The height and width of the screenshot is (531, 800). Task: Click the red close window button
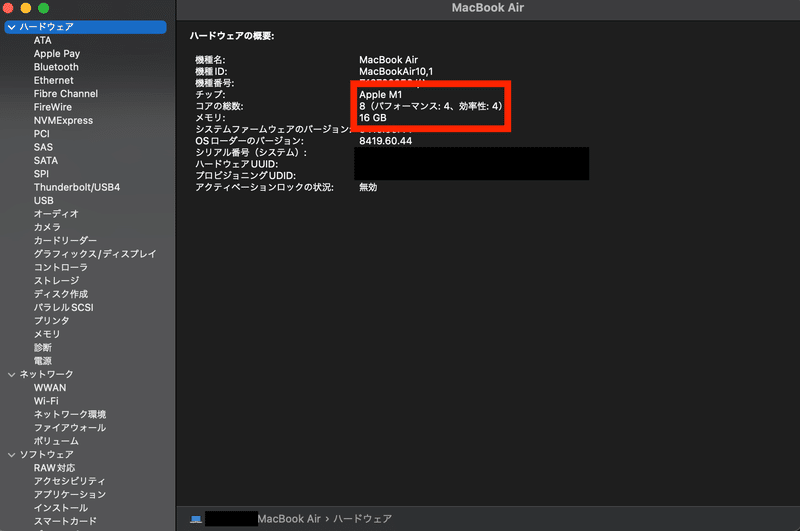tap(8, 8)
